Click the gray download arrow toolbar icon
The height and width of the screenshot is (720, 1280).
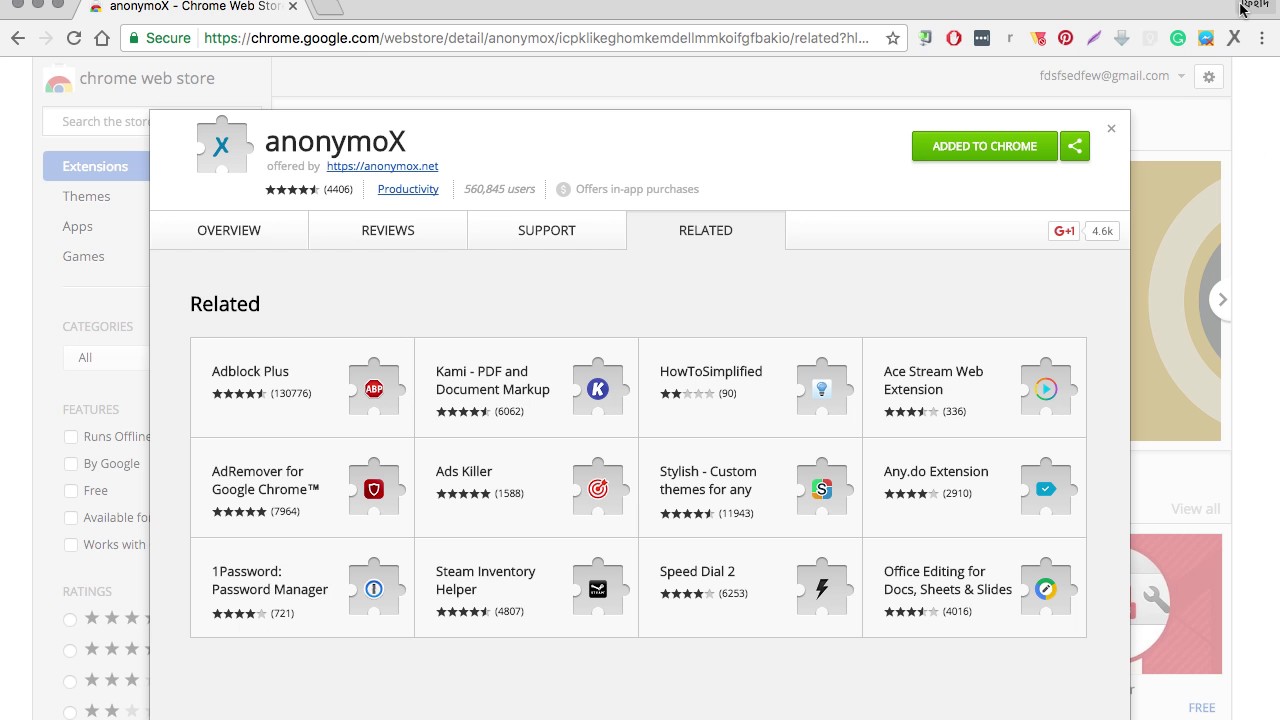coord(1122,38)
